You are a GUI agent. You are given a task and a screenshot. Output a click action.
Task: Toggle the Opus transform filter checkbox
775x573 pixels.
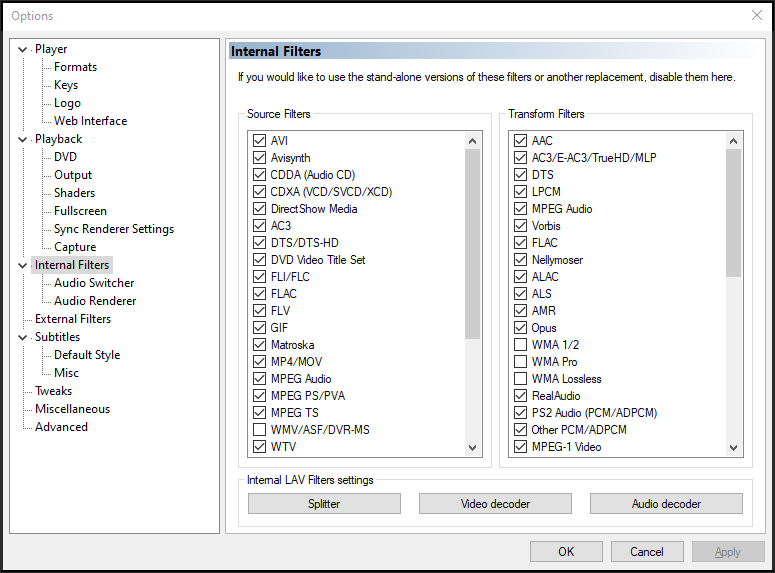pyautogui.click(x=520, y=328)
